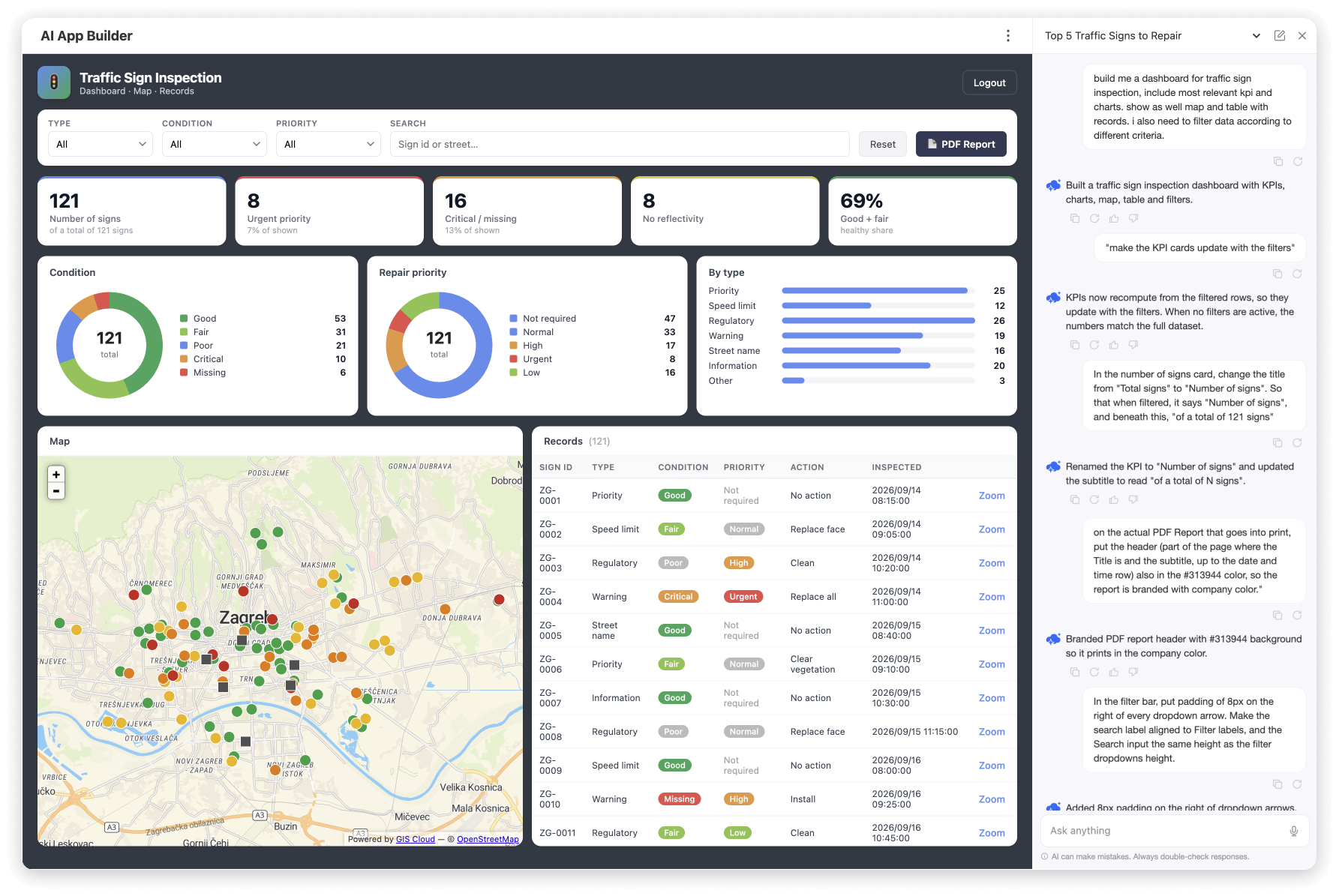Click the Speed limit bar in By type

pyautogui.click(x=827, y=306)
